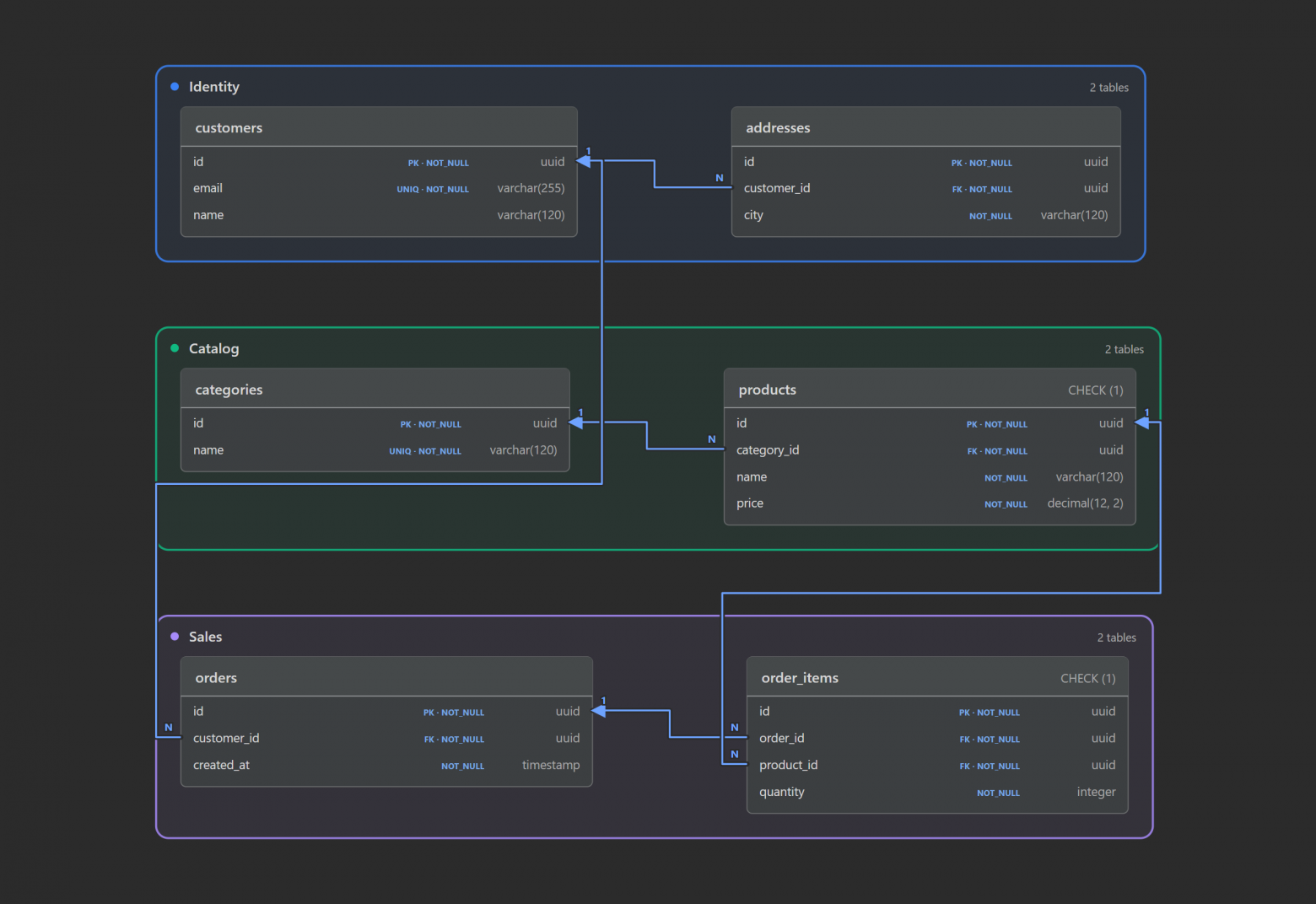Click the email column in customers
The image size is (1316, 904).
pyautogui.click(x=379, y=188)
